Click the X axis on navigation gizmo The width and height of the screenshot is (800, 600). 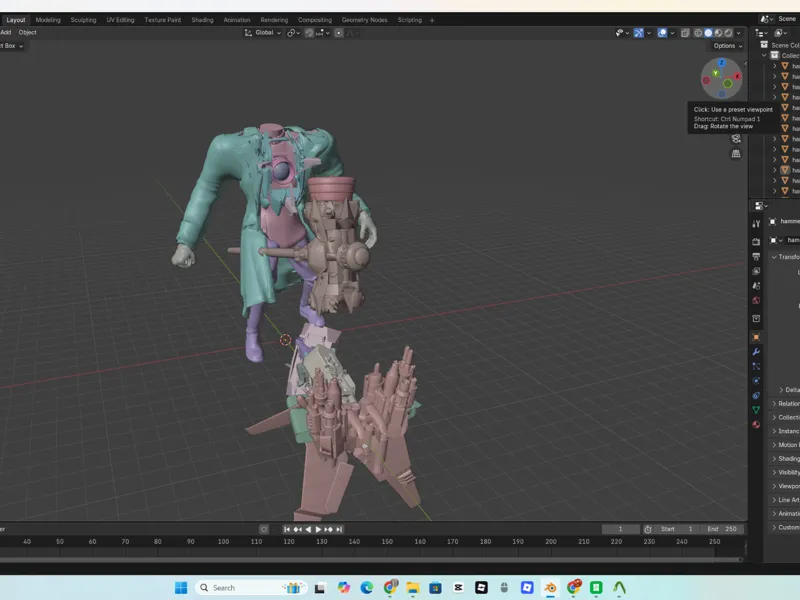pos(737,76)
